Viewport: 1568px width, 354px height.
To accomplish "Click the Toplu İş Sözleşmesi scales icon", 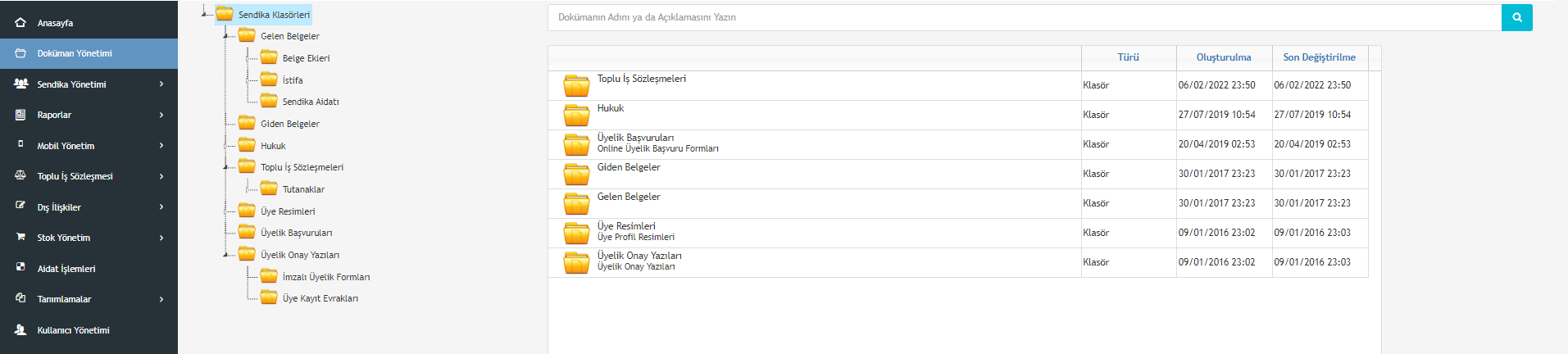I will pyautogui.click(x=20, y=175).
